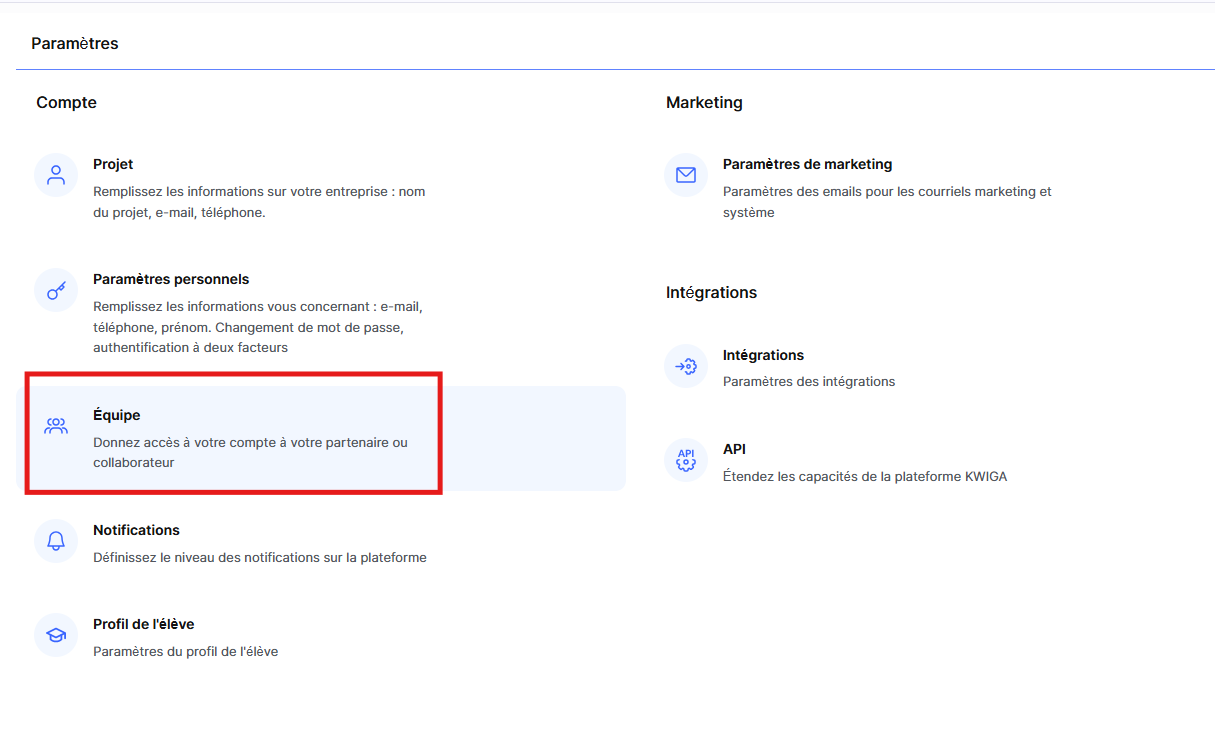Screen dimensions: 1215x747
Task: Open Profil de l'élève title
Action: (143, 624)
